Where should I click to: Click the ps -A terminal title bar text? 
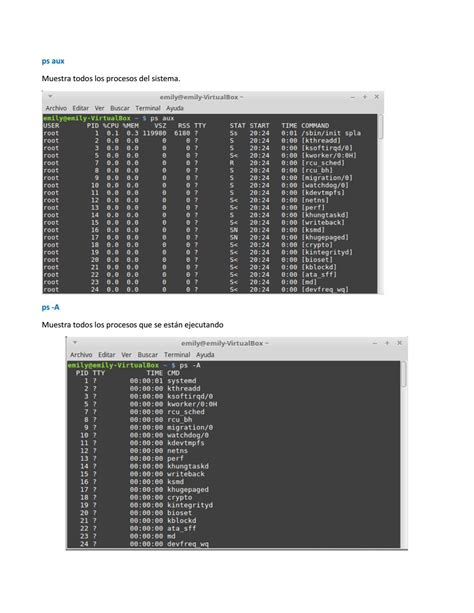click(224, 343)
